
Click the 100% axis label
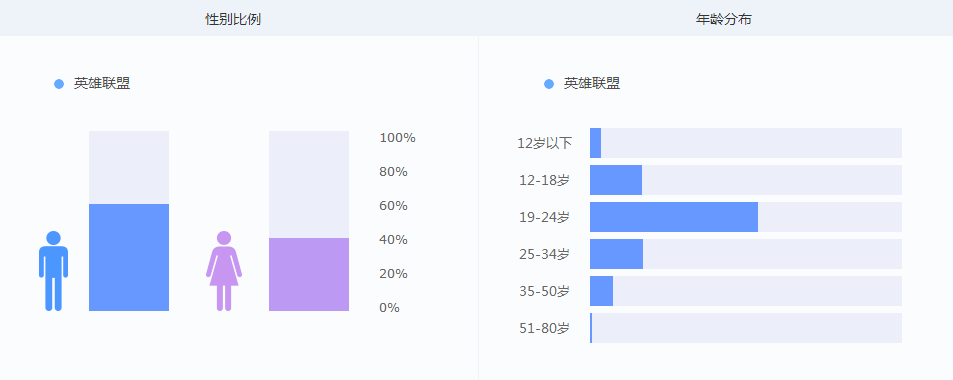click(397, 138)
